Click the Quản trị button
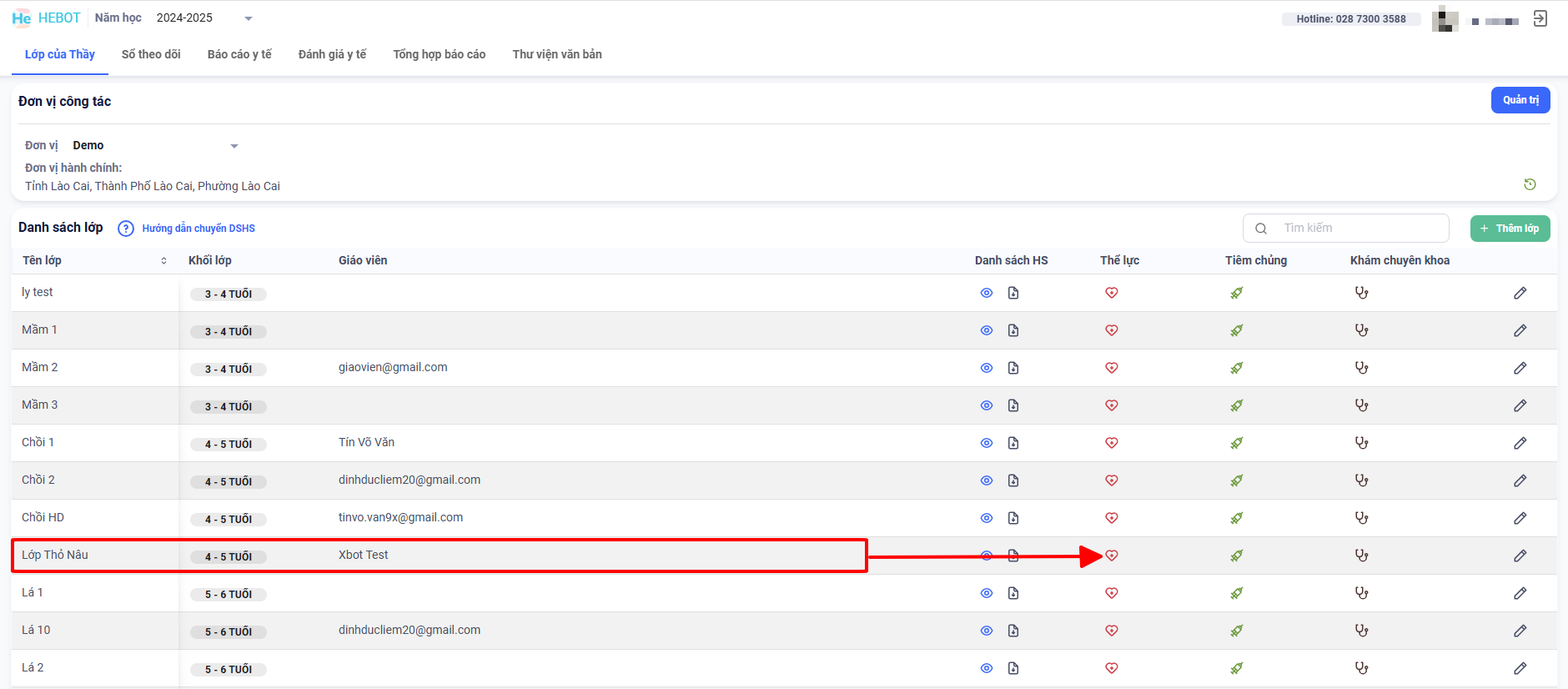1568x689 pixels. pos(1520,100)
